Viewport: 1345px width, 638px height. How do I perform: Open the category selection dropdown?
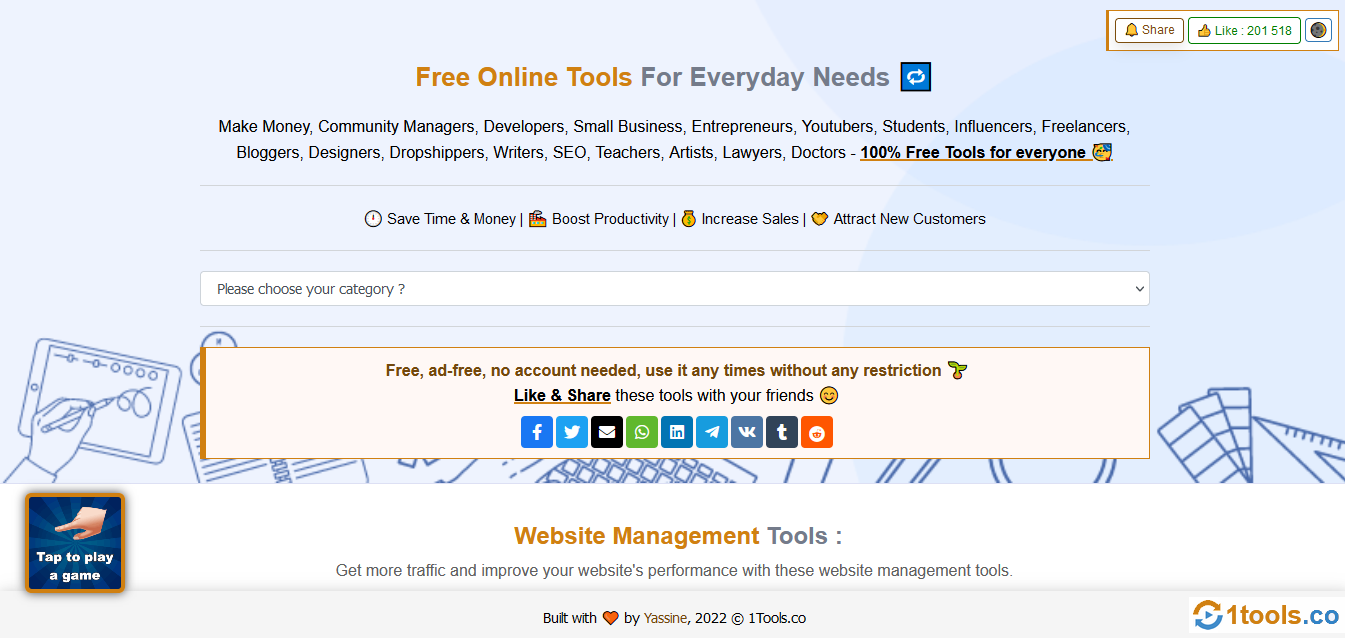tap(675, 289)
